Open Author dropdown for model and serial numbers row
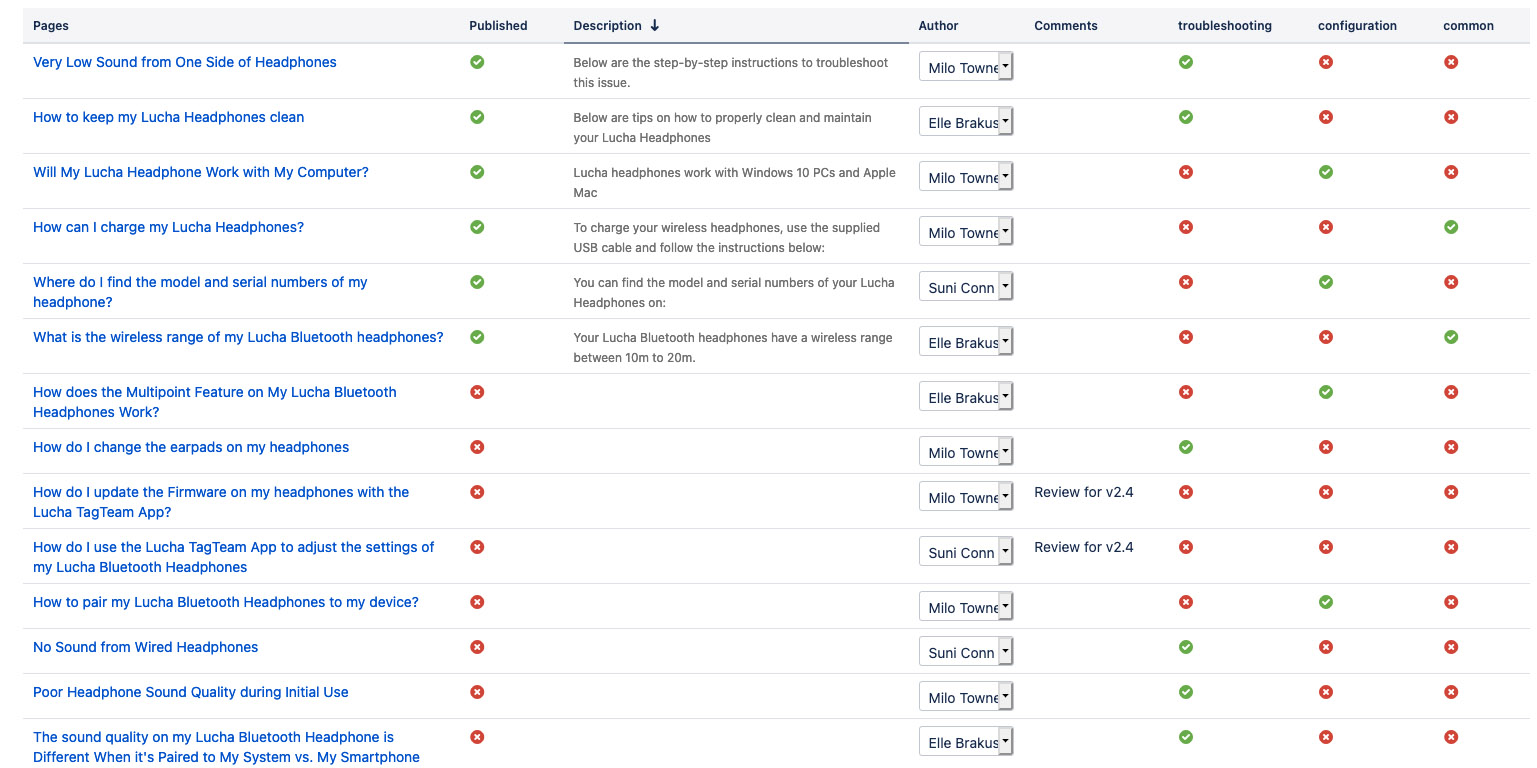Viewport: 1537px width, 768px height. 966,287
